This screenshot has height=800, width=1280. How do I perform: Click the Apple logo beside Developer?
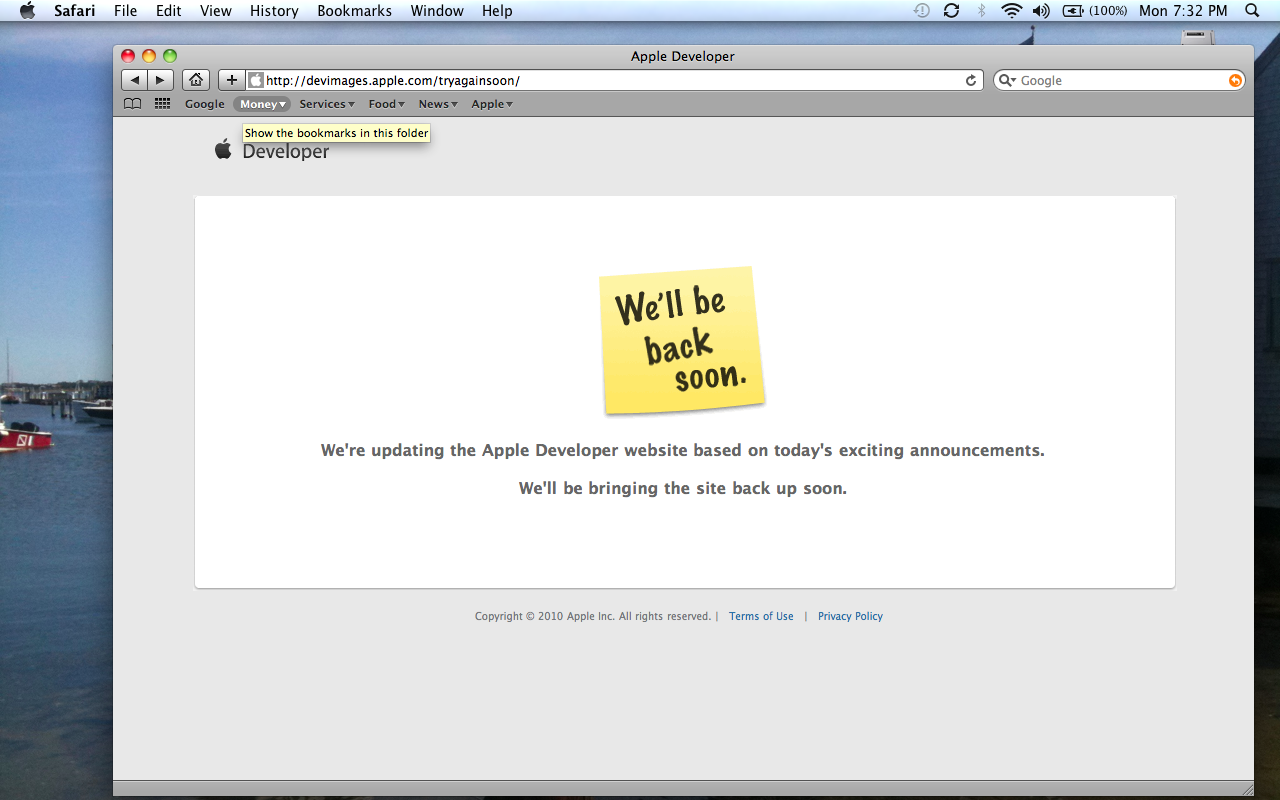[223, 150]
